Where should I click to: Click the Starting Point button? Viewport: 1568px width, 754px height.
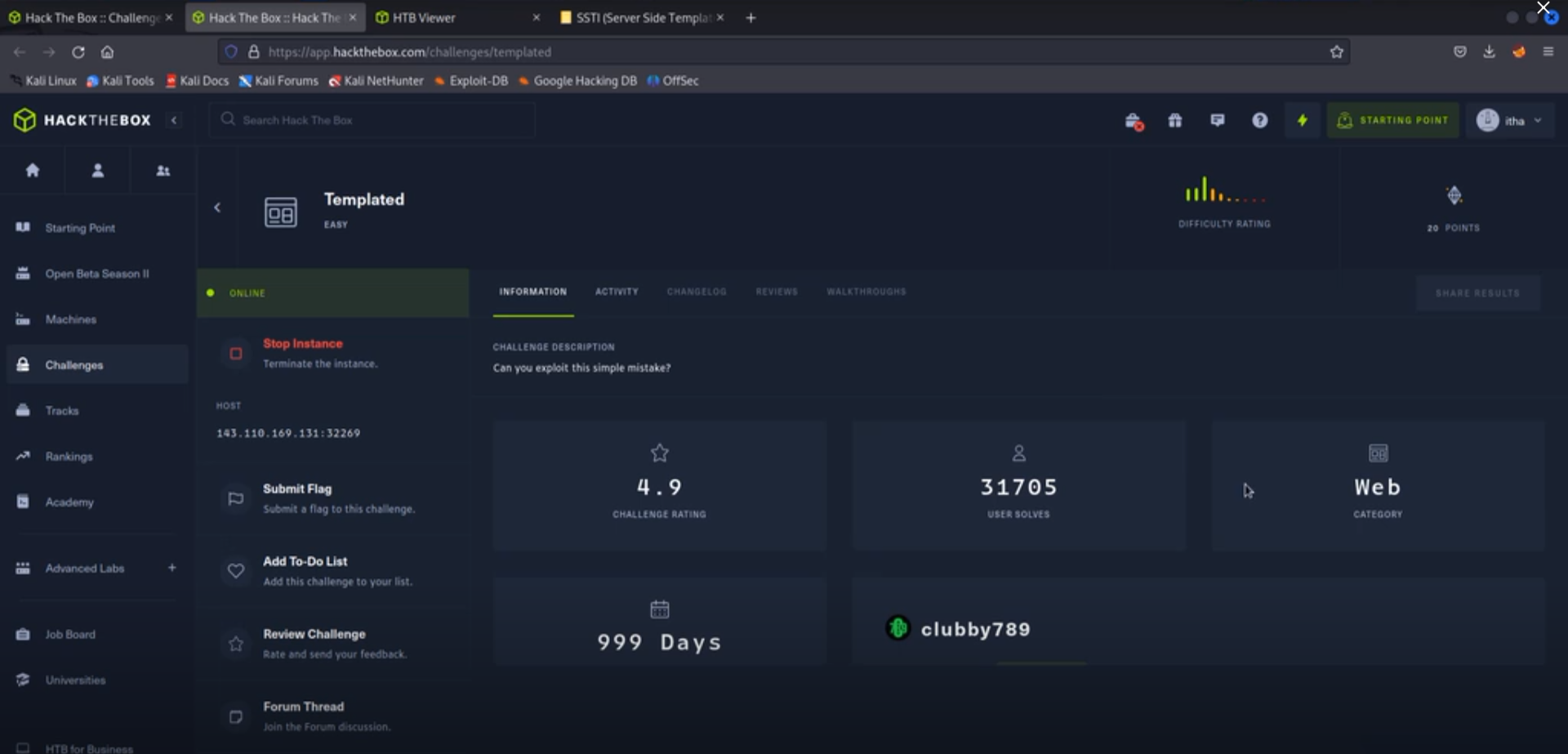pyautogui.click(x=1392, y=120)
